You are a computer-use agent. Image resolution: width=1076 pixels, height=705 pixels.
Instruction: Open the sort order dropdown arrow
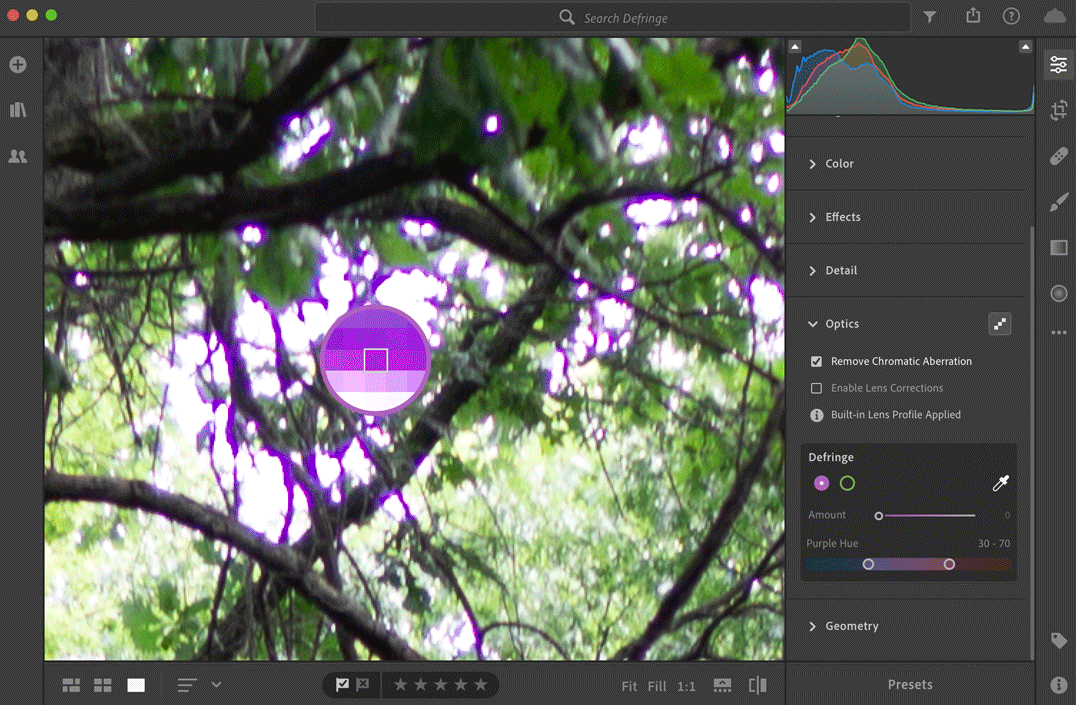216,685
